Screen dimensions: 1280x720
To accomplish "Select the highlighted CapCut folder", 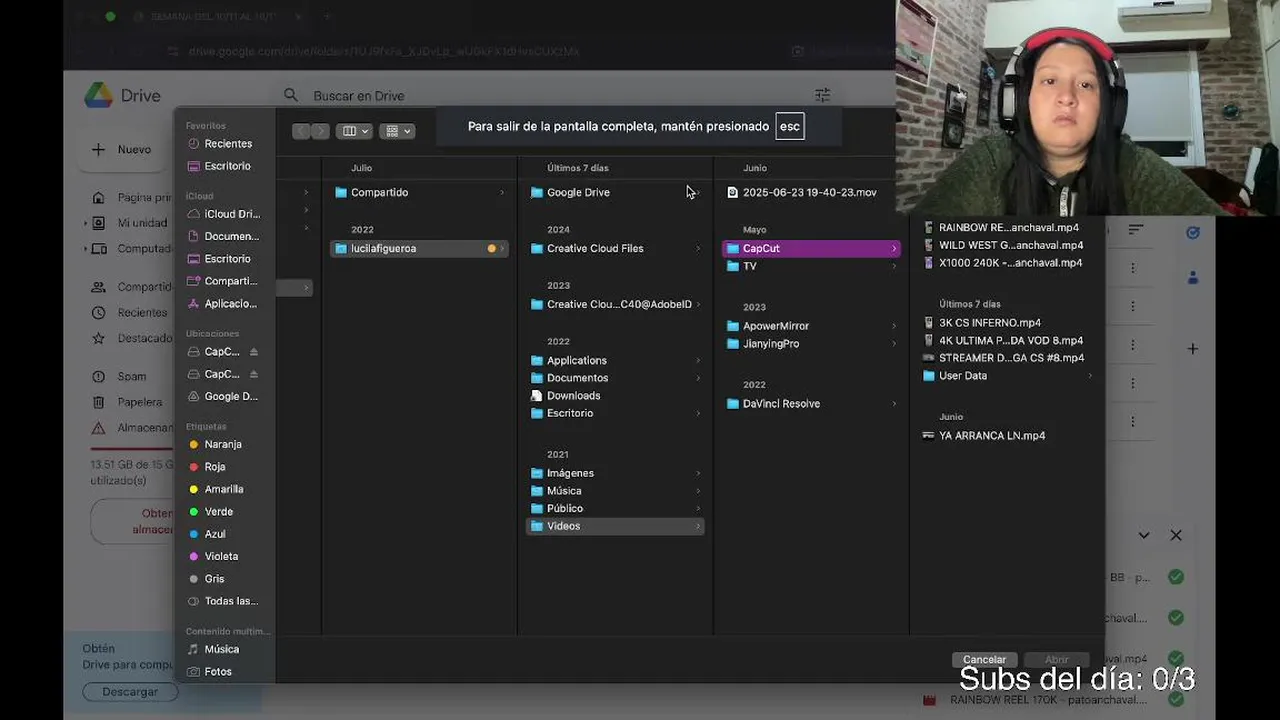I will (811, 248).
